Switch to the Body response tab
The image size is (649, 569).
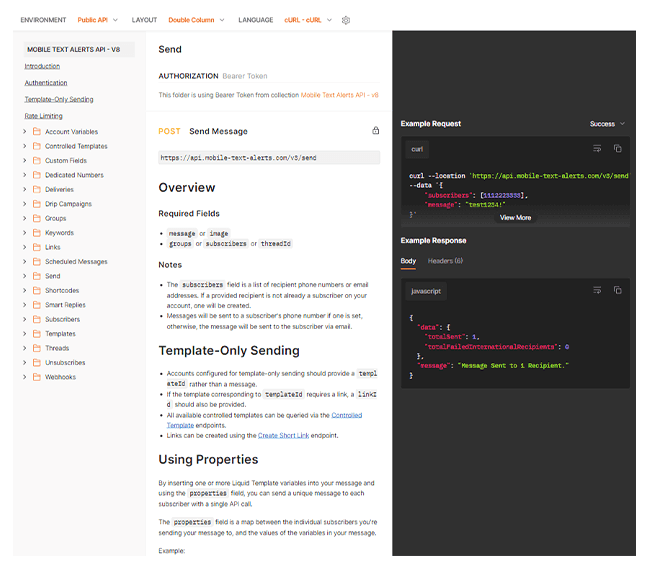click(x=408, y=261)
